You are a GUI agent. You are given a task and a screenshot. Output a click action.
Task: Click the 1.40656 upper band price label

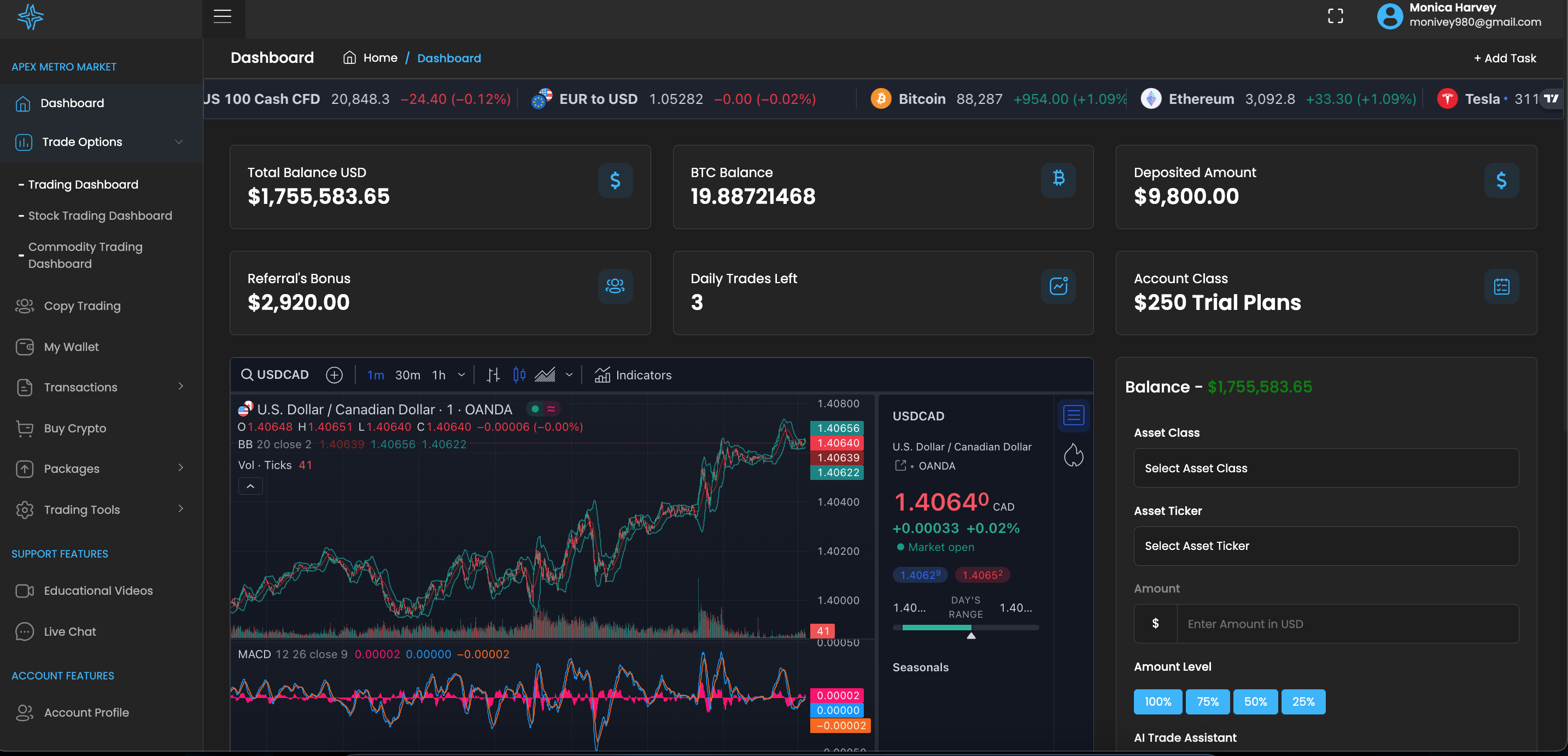click(x=838, y=428)
